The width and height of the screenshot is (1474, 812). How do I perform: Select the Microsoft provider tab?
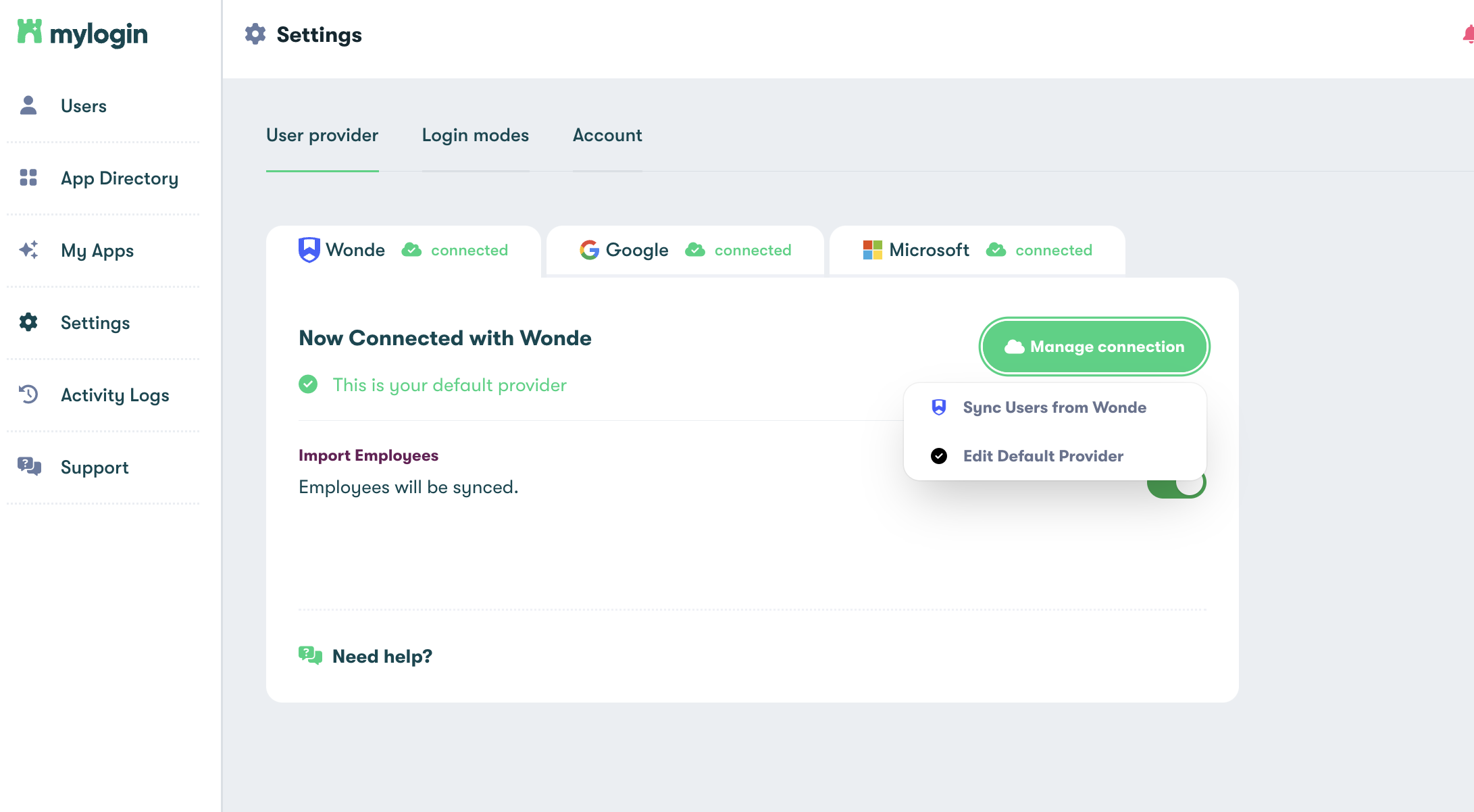point(977,250)
